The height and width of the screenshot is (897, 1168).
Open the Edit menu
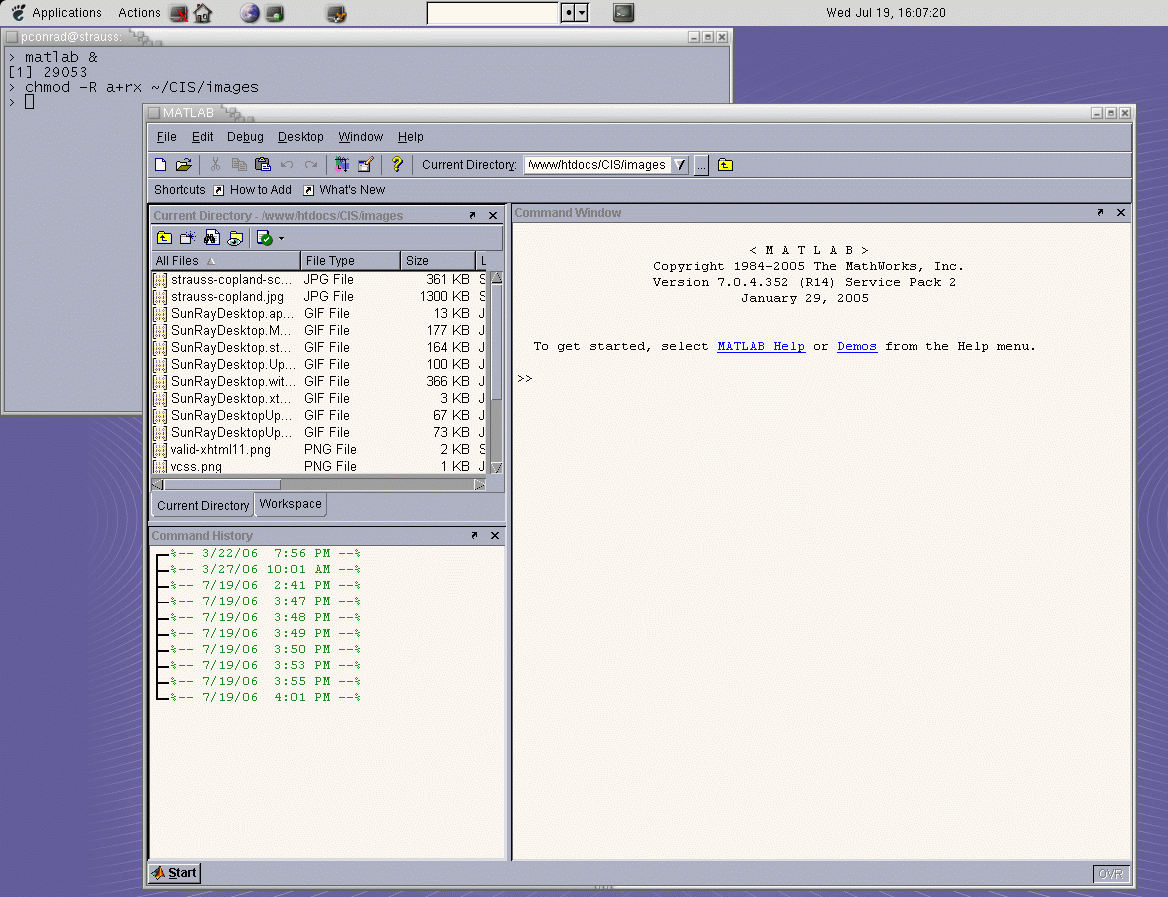pos(202,137)
